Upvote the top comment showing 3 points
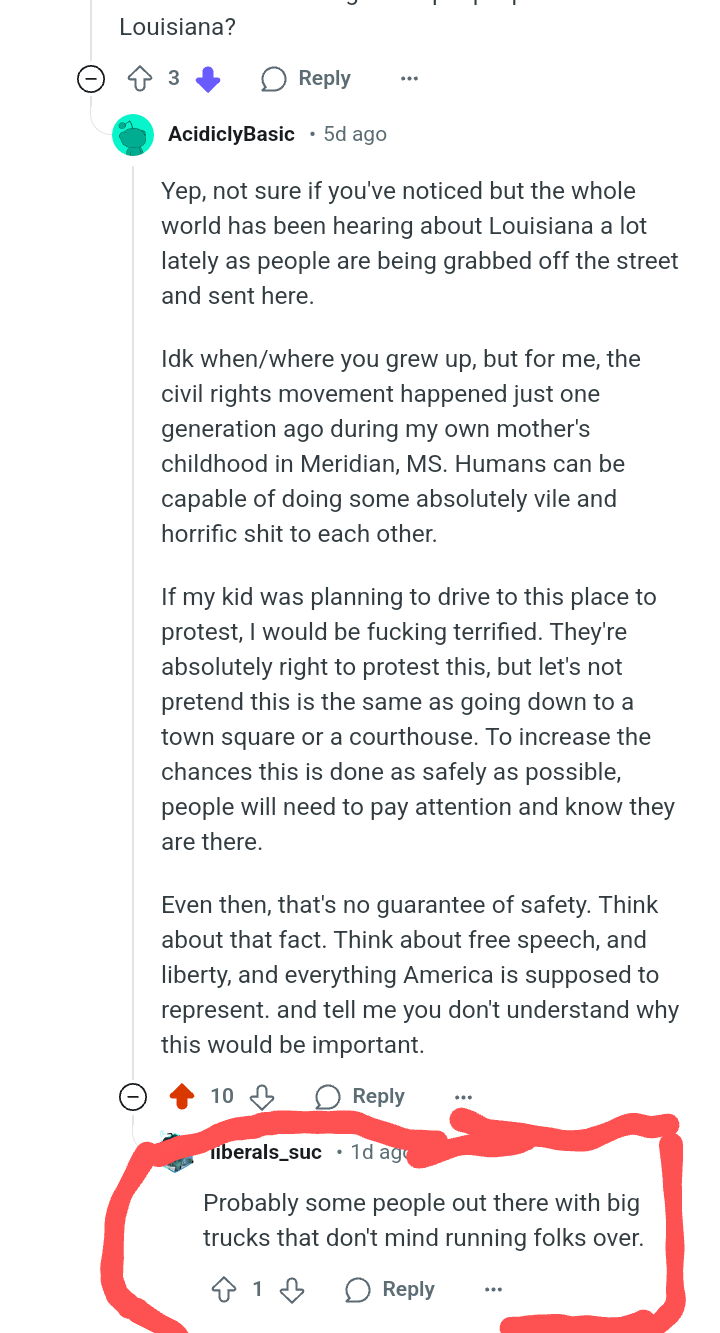The image size is (720, 1333). click(x=139, y=78)
